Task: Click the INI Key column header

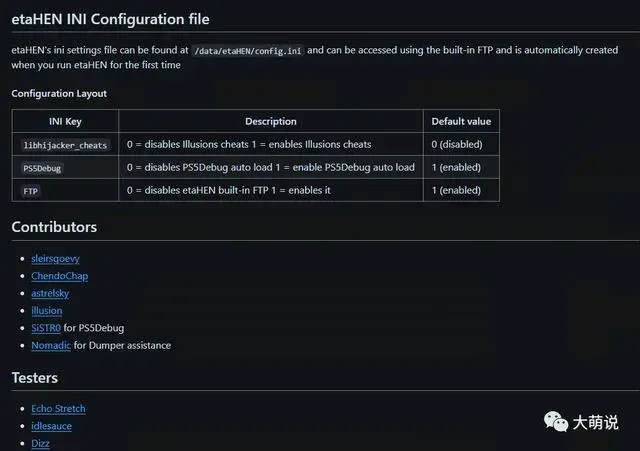Action: point(65,121)
